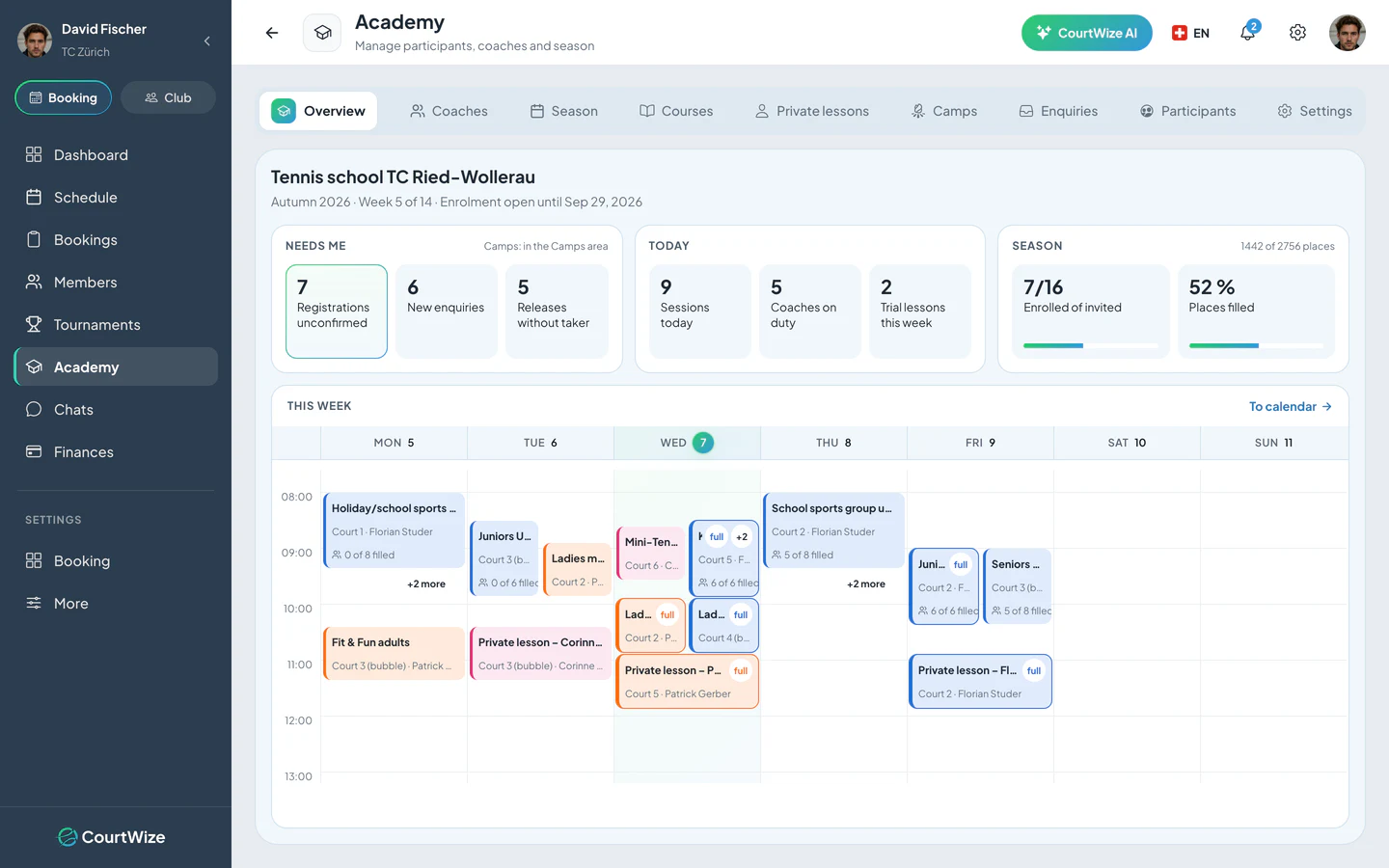Open 5 Releases without taker card
Screen dimensions: 1389x868
(557, 312)
